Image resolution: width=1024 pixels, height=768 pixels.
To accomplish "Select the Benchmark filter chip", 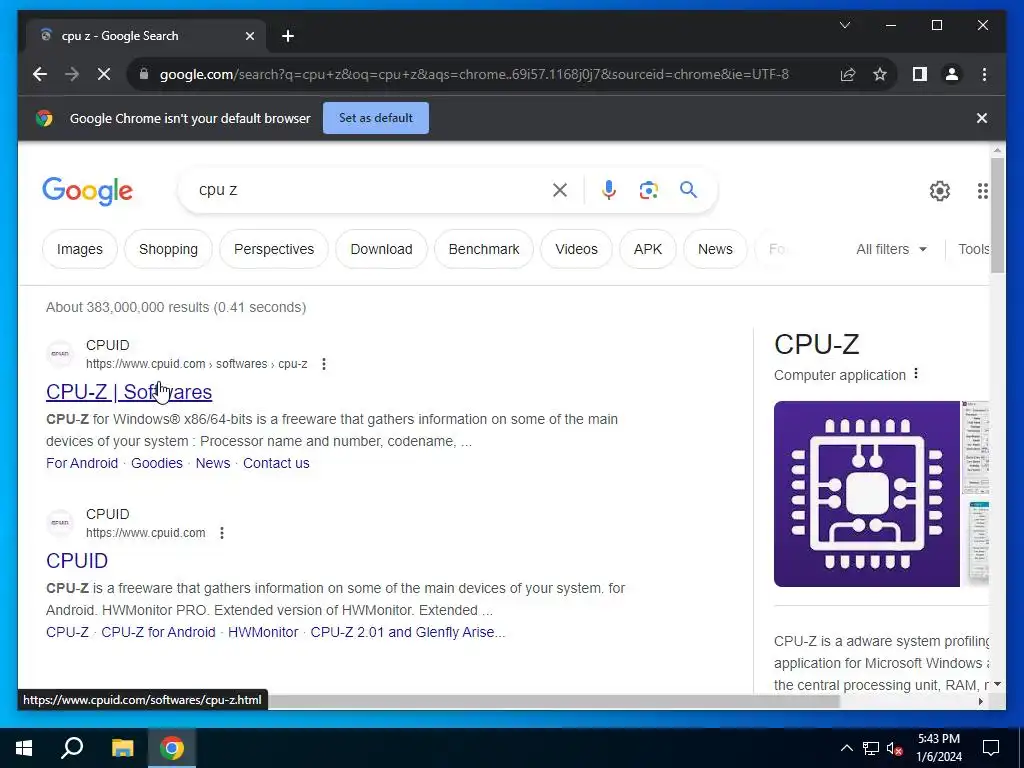I will [x=484, y=249].
